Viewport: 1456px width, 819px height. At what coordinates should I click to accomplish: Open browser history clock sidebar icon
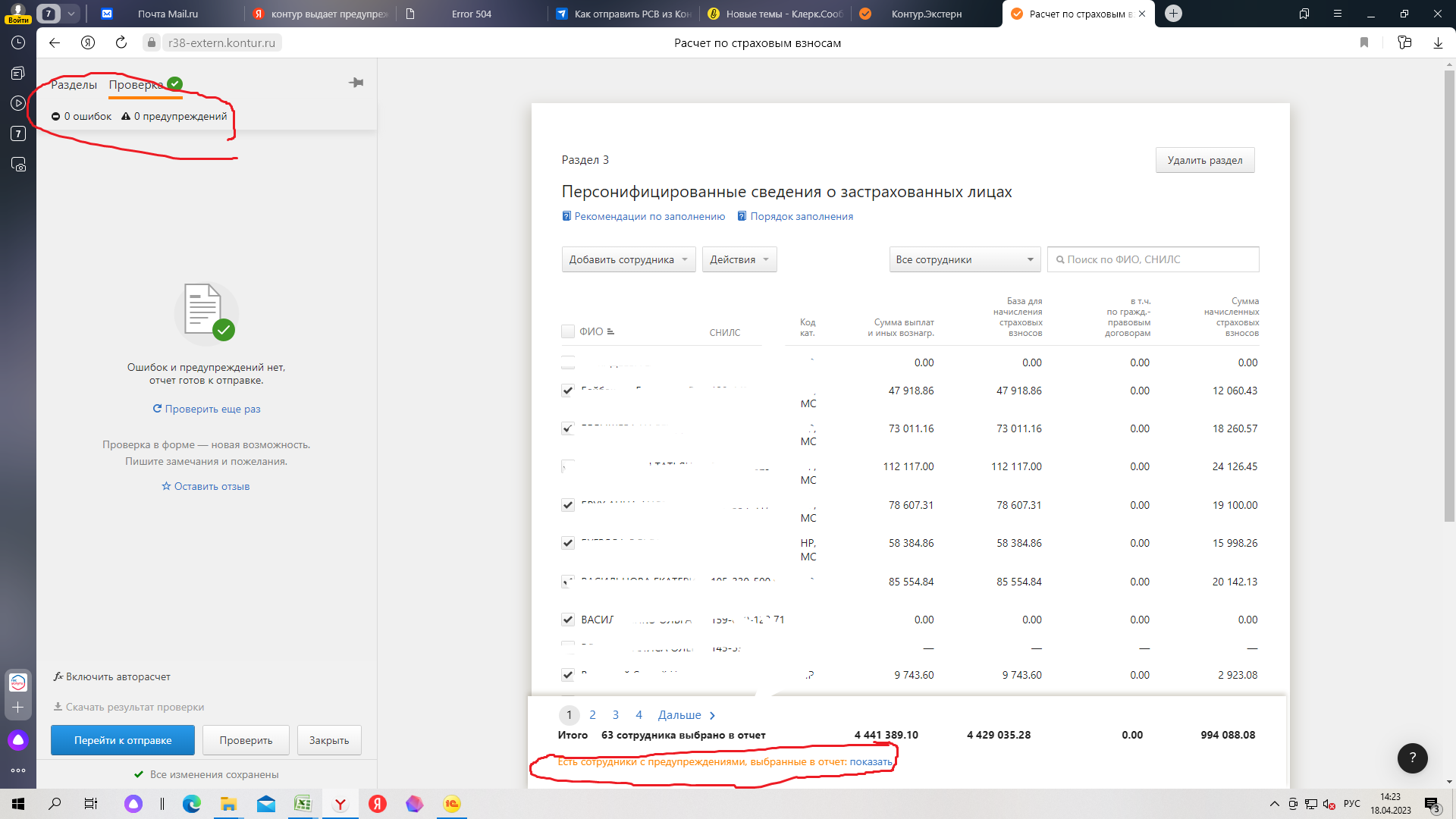(x=18, y=42)
